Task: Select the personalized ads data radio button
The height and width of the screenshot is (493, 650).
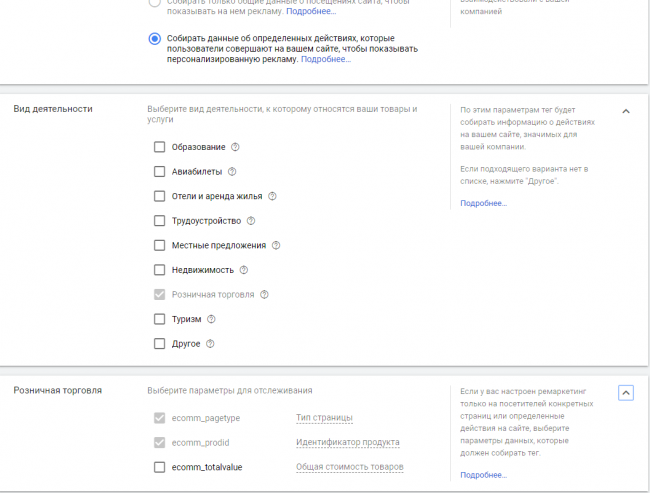Action: [154, 39]
